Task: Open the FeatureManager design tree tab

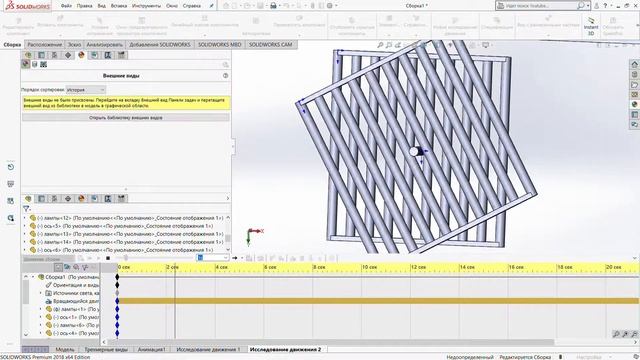Action: (28, 55)
